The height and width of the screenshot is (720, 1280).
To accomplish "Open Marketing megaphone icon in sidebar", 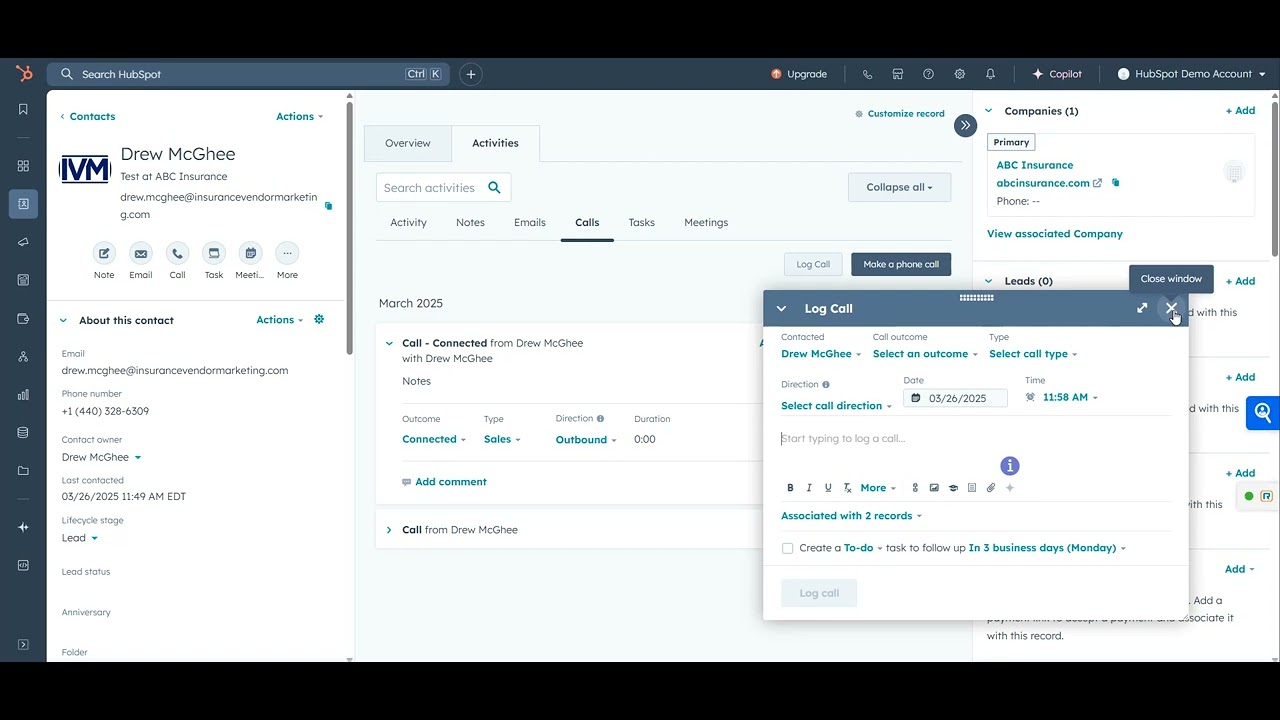I will (23, 242).
